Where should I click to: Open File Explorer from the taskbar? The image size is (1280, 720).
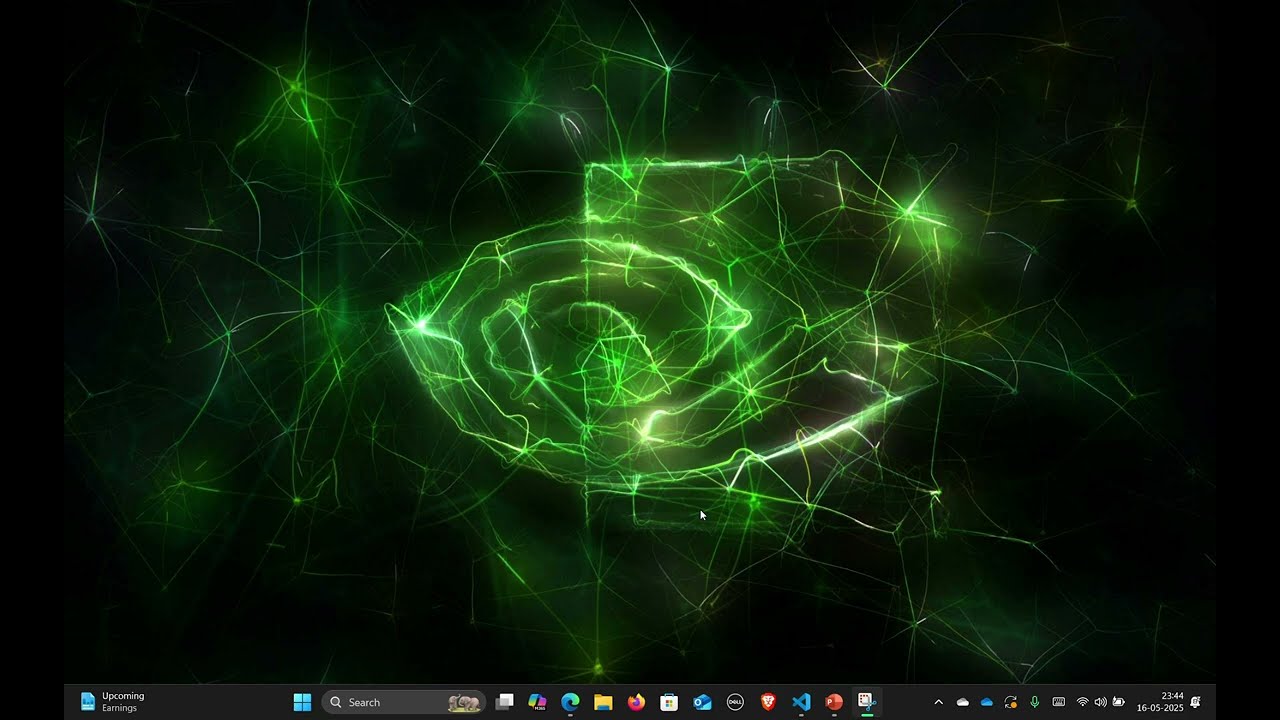click(603, 702)
